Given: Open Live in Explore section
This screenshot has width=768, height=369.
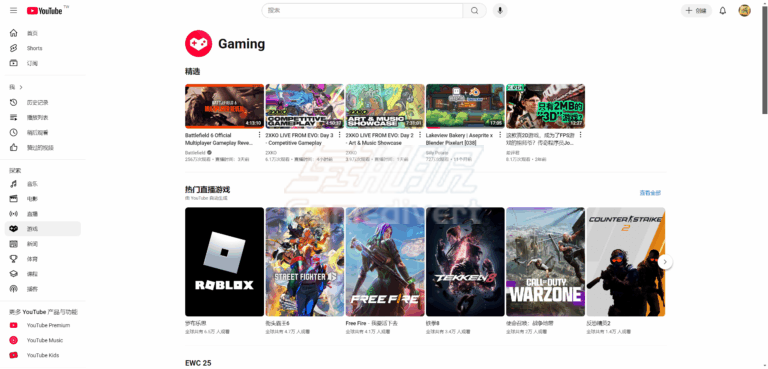Looking at the screenshot, I should 43,214.
